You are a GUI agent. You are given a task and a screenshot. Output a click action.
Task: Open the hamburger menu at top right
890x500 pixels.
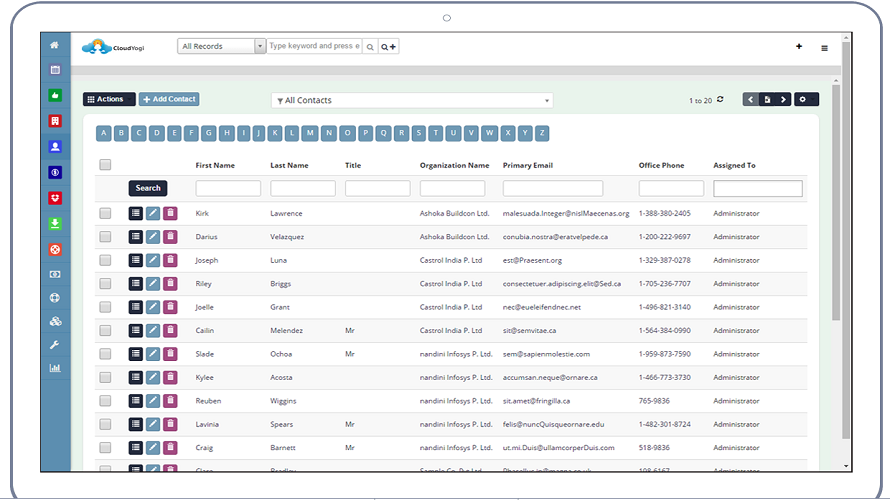point(824,48)
